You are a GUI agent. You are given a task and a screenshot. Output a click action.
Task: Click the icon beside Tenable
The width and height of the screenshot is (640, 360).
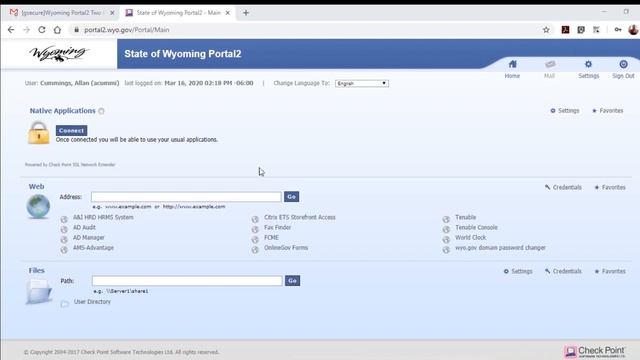[x=446, y=219]
